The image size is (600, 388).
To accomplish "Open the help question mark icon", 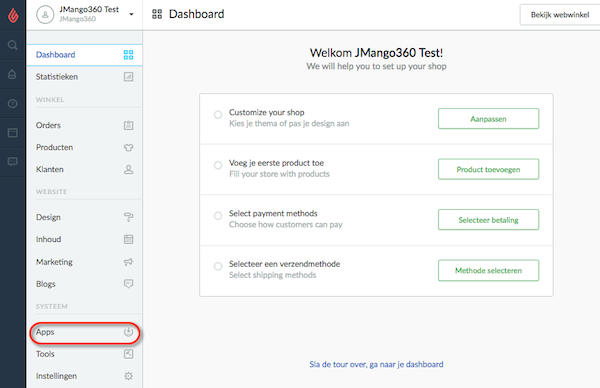I will tap(13, 103).
